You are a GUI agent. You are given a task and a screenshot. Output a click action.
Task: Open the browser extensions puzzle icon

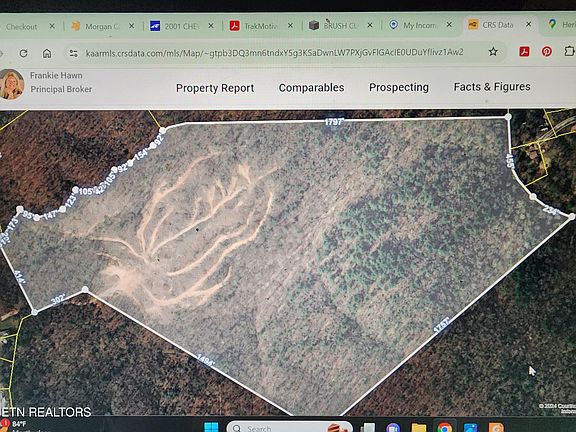click(x=569, y=51)
